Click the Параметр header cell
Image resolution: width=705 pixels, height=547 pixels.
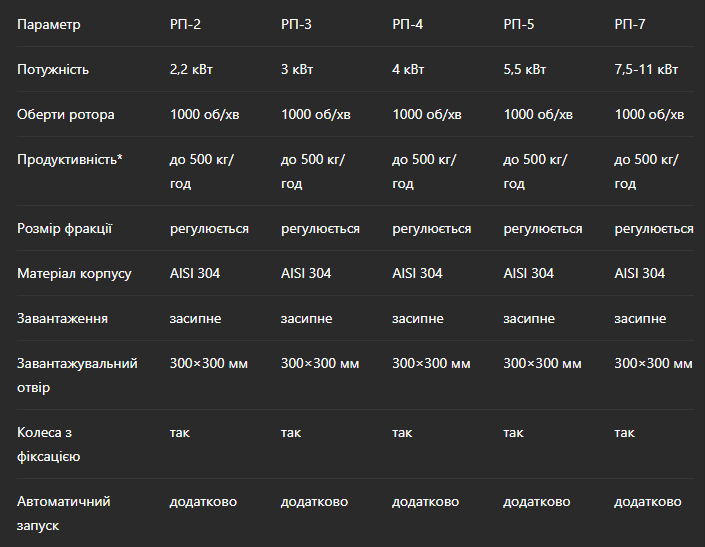[x=49, y=24]
